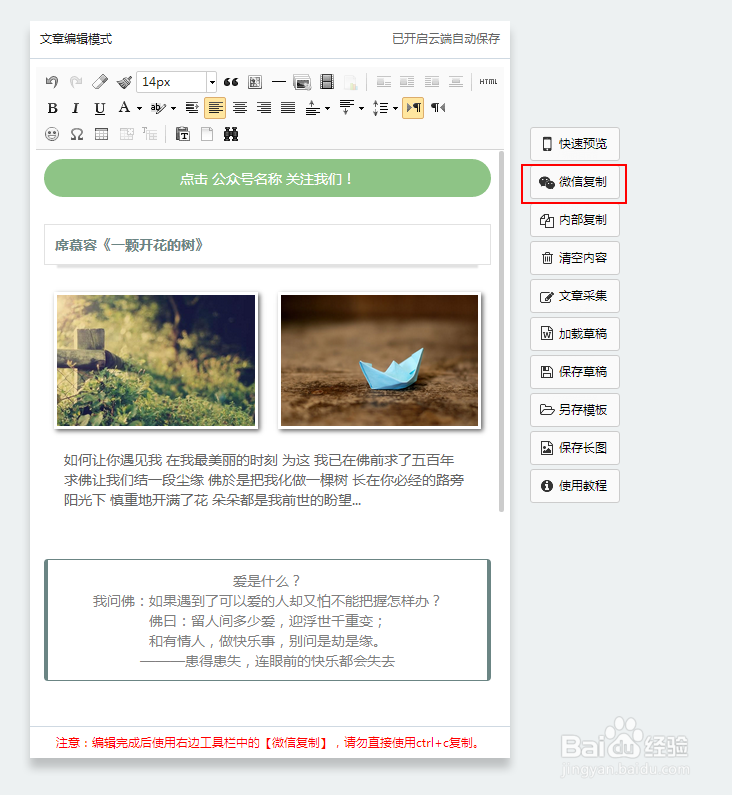Screen dimensions: 732x795
Task: Insert a table using grid icon
Action: (101, 134)
